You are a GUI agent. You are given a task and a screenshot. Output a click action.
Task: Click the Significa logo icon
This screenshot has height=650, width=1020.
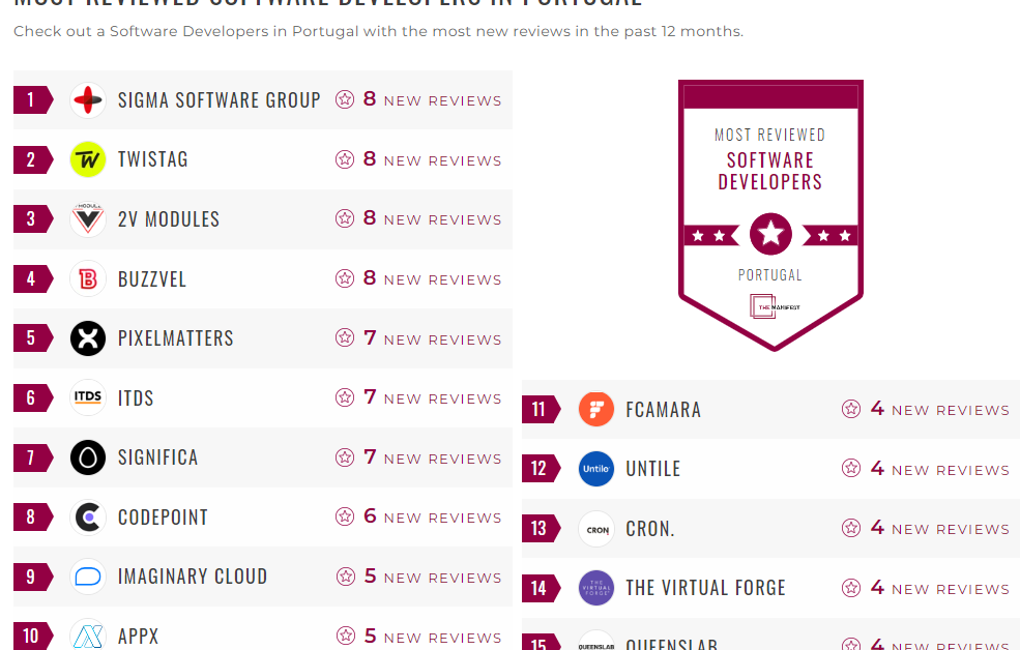click(88, 457)
